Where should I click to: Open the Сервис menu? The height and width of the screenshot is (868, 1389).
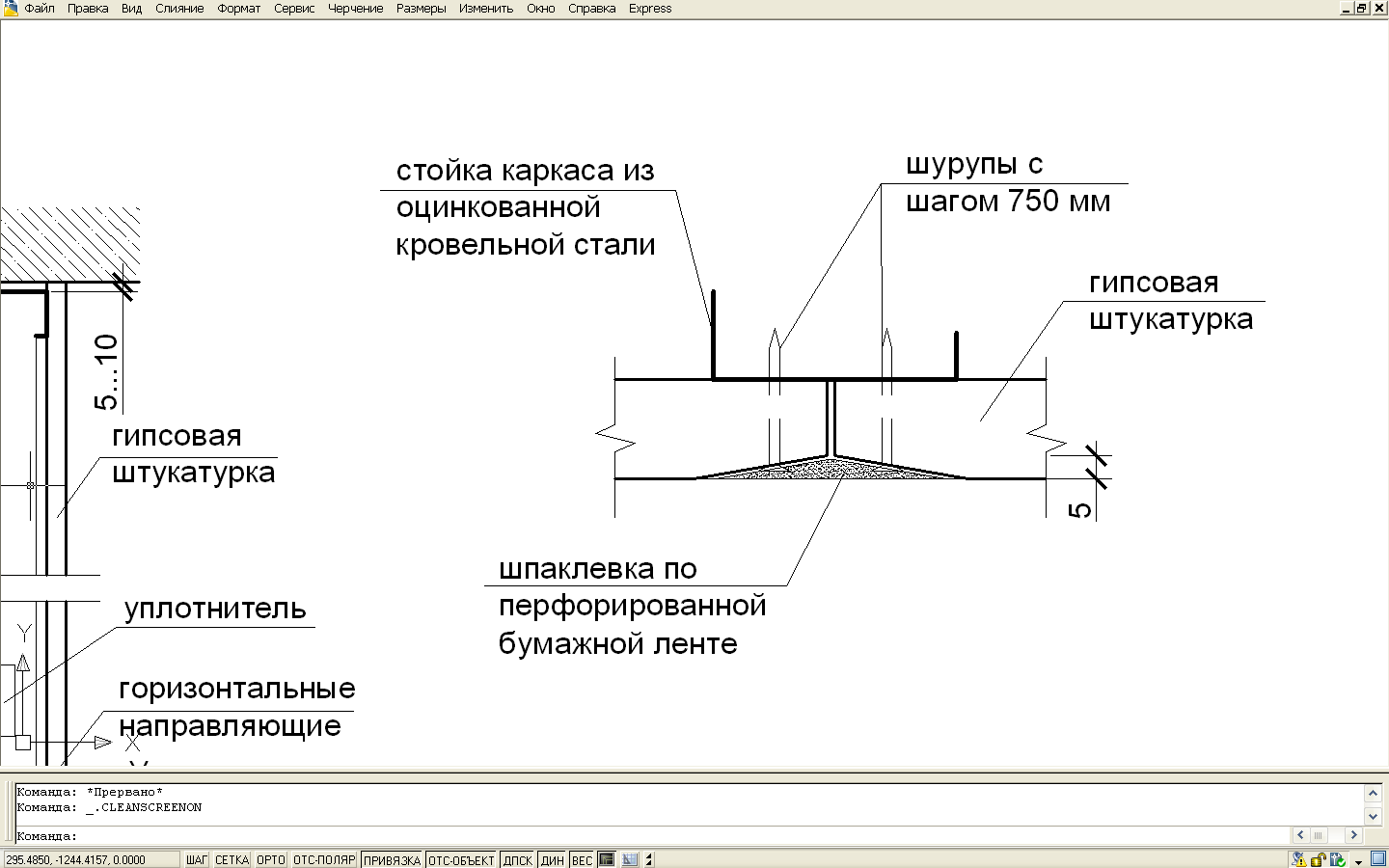point(294,9)
